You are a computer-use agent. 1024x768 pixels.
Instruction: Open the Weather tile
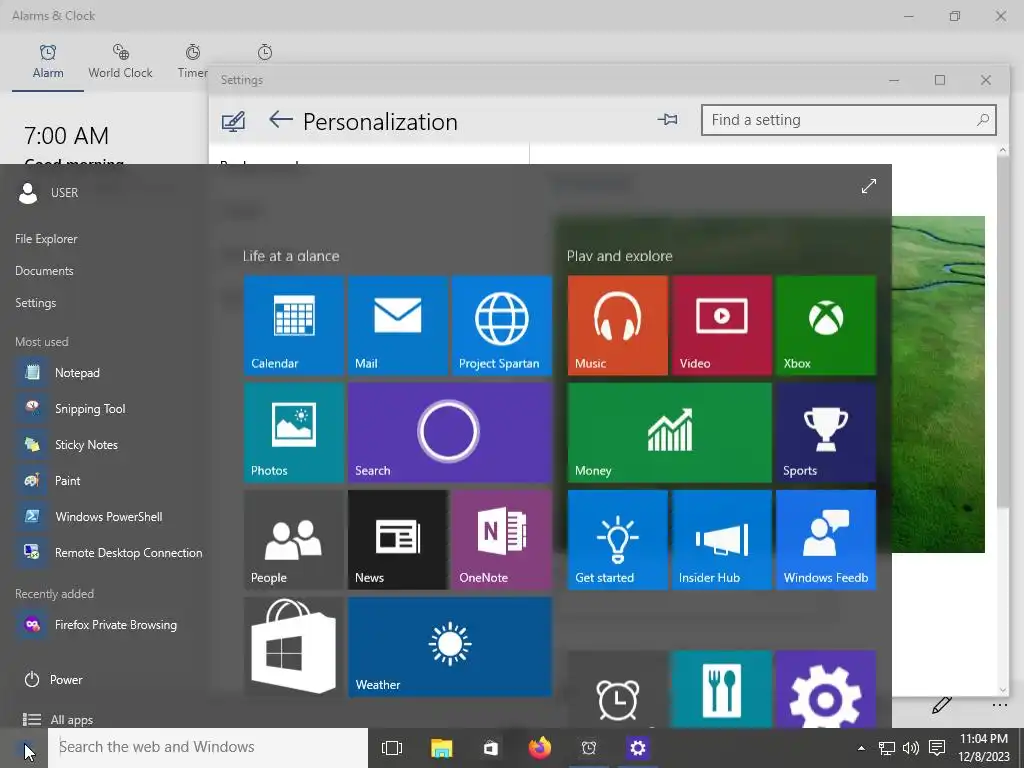pyautogui.click(x=450, y=647)
